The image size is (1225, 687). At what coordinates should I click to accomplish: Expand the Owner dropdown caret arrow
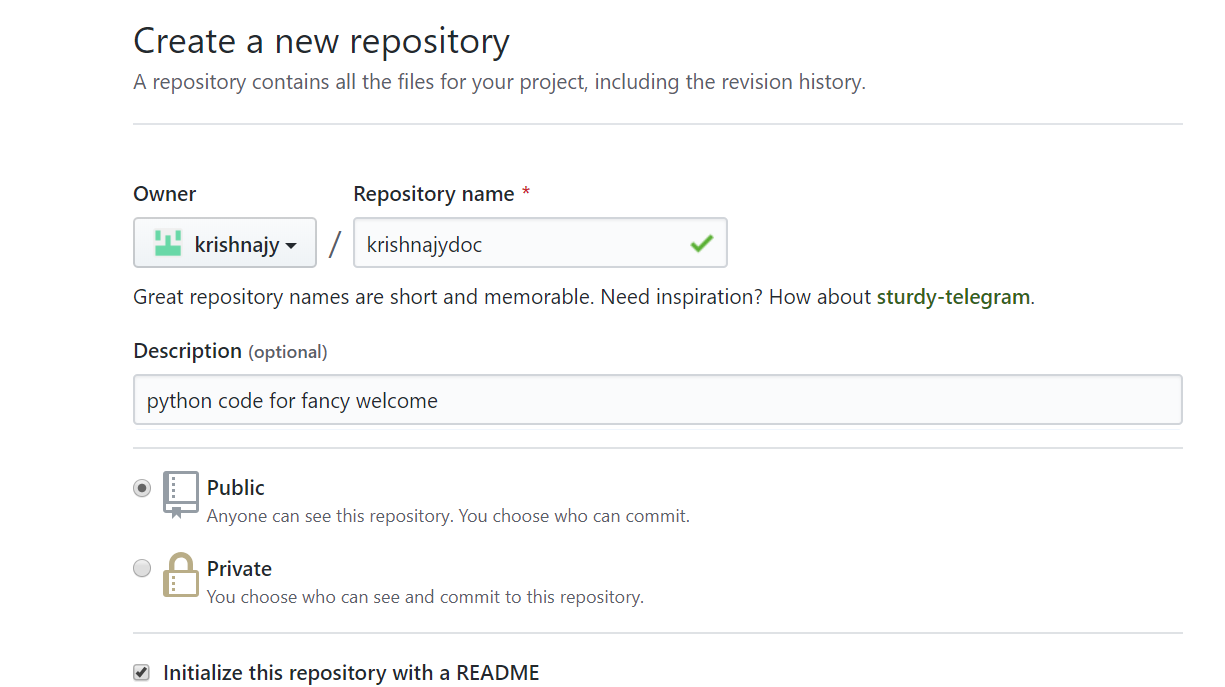291,246
